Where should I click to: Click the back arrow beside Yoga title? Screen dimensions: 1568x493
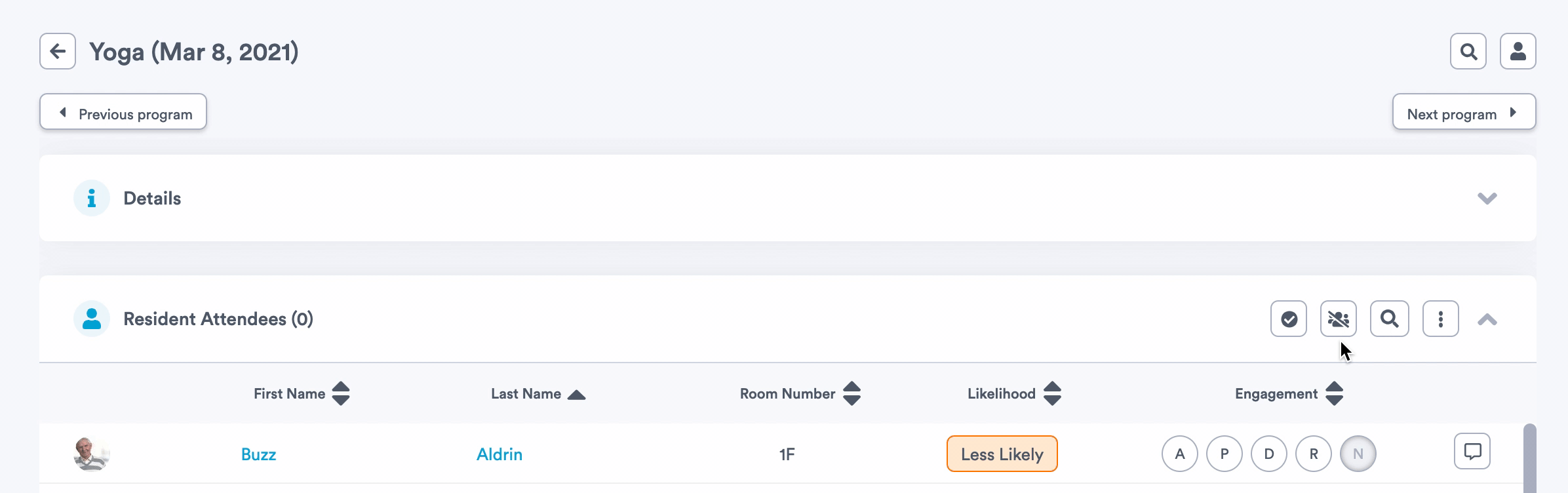58,51
